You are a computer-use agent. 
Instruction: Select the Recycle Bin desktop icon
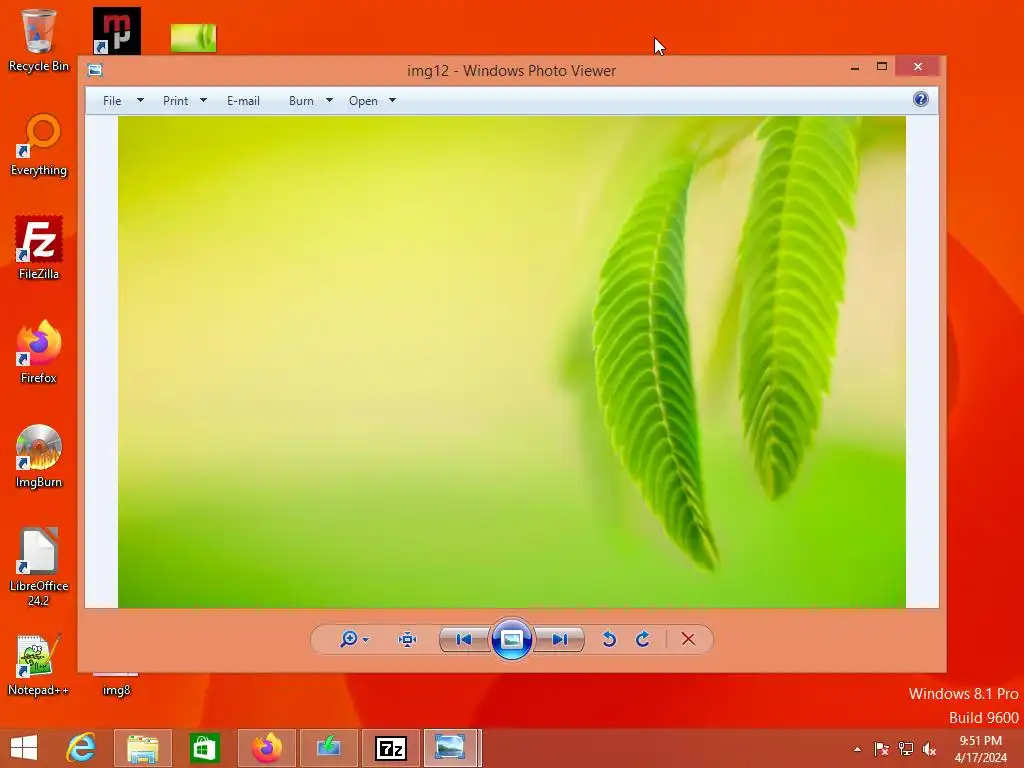[x=39, y=40]
